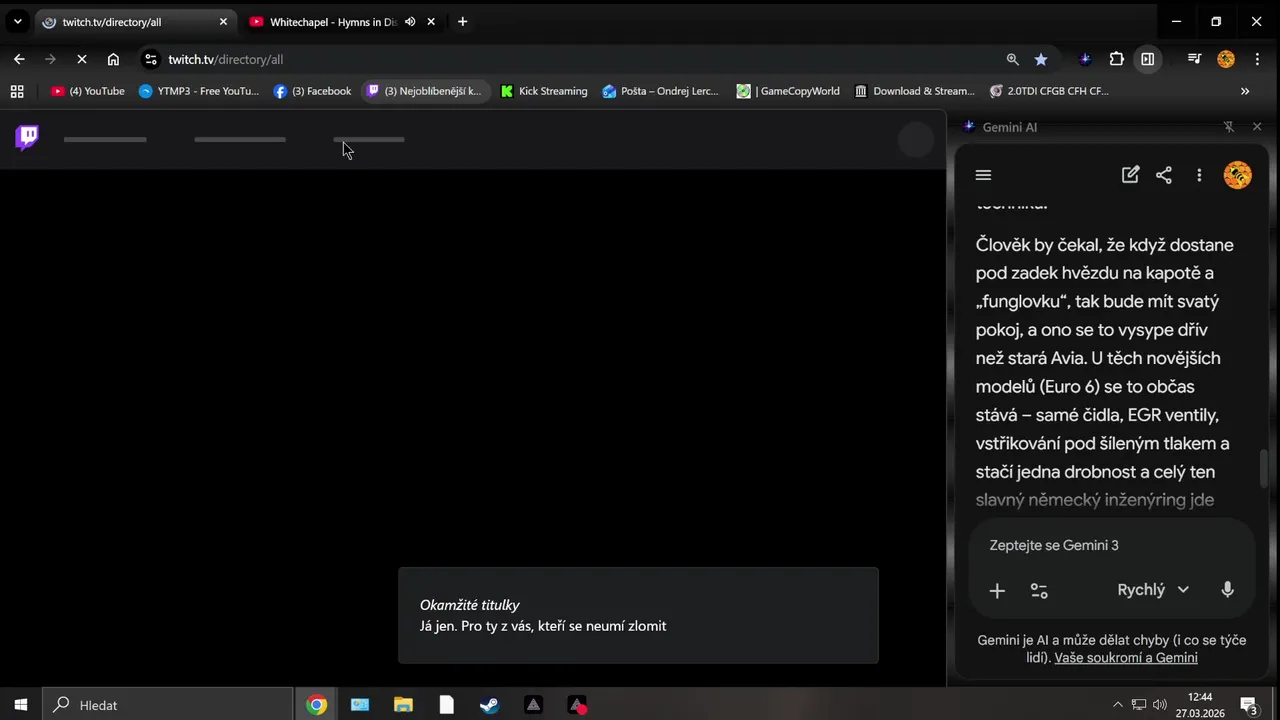Start Gemini voice input microphone
Viewport: 1280px width, 720px height.
click(x=1228, y=590)
